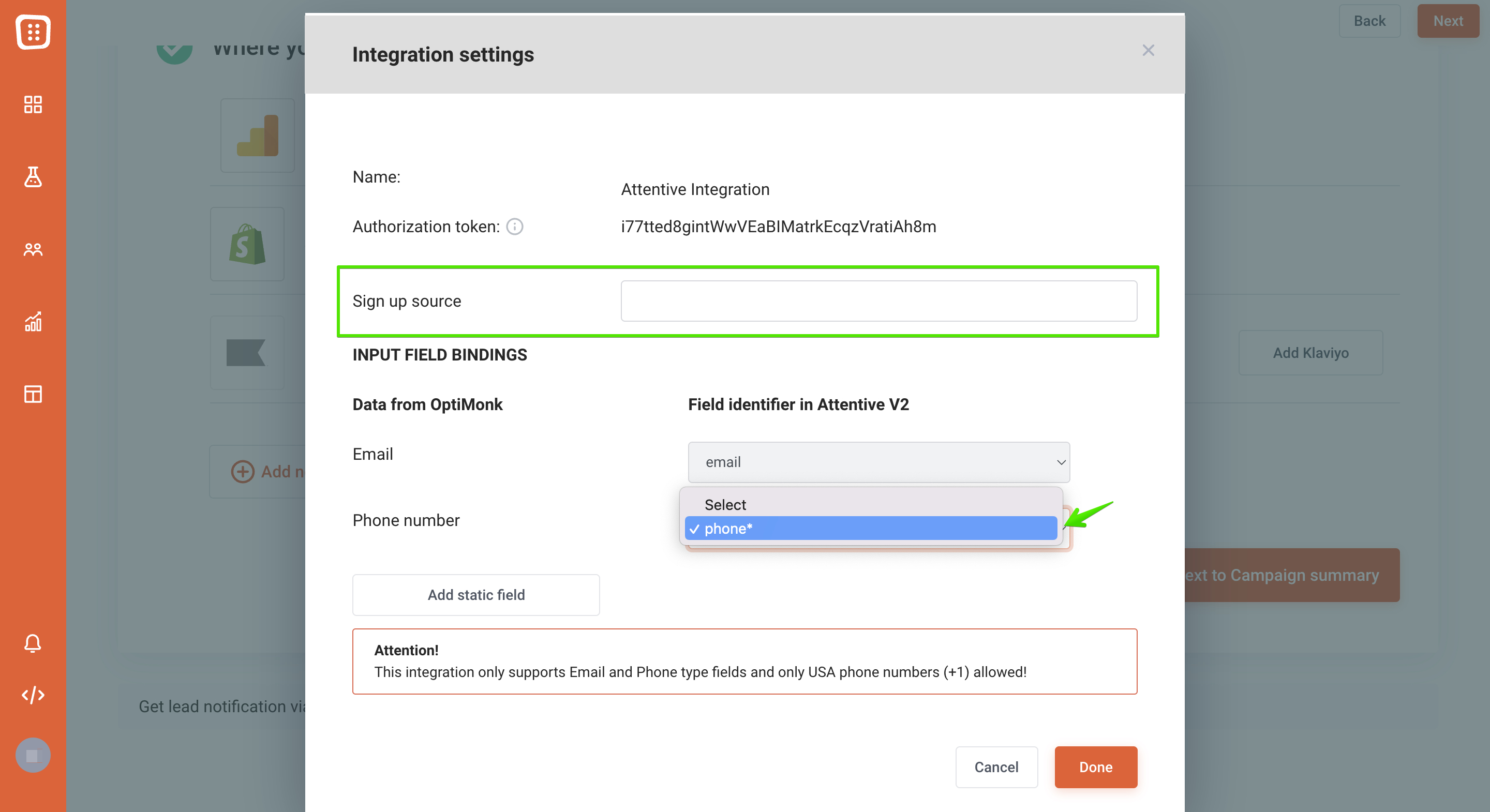Click the Next button at top
The height and width of the screenshot is (812, 1490).
click(x=1448, y=21)
